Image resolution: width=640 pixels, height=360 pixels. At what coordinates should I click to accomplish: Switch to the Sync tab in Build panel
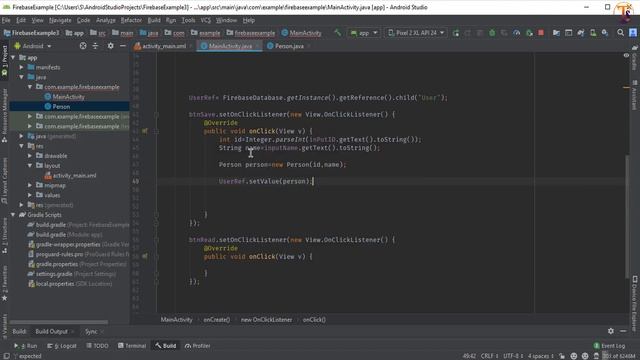tap(91, 331)
